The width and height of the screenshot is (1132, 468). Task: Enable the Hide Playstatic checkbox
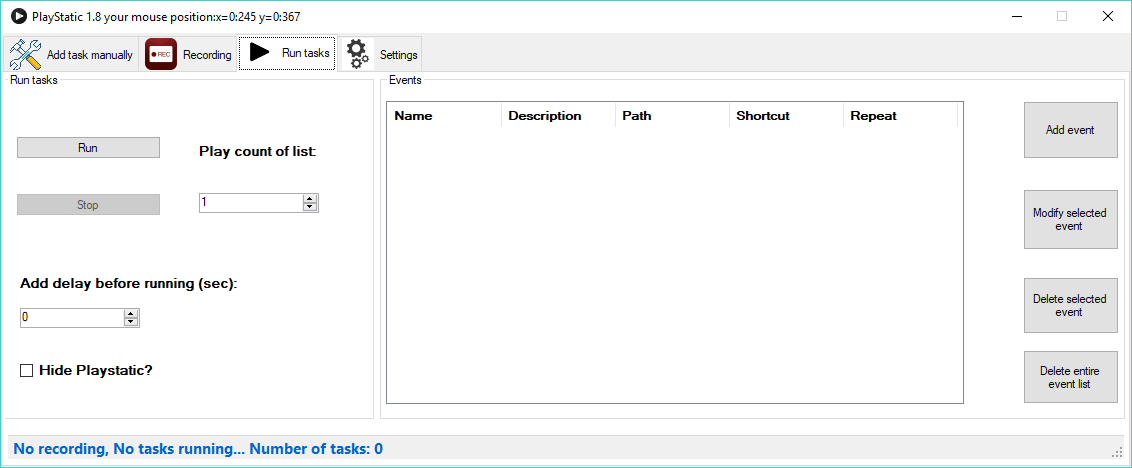27,370
